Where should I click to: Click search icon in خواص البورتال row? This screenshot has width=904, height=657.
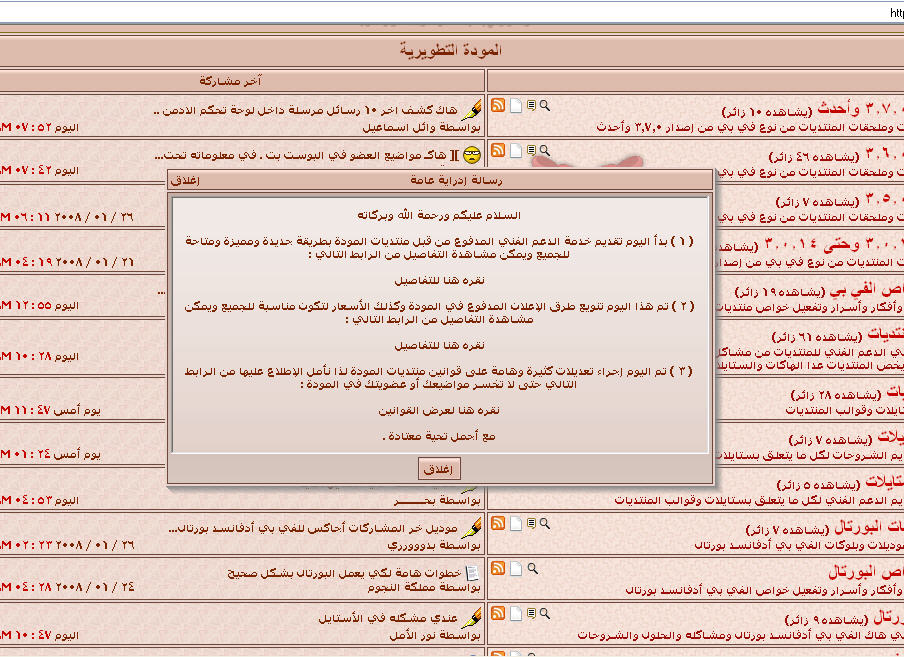coord(532,568)
